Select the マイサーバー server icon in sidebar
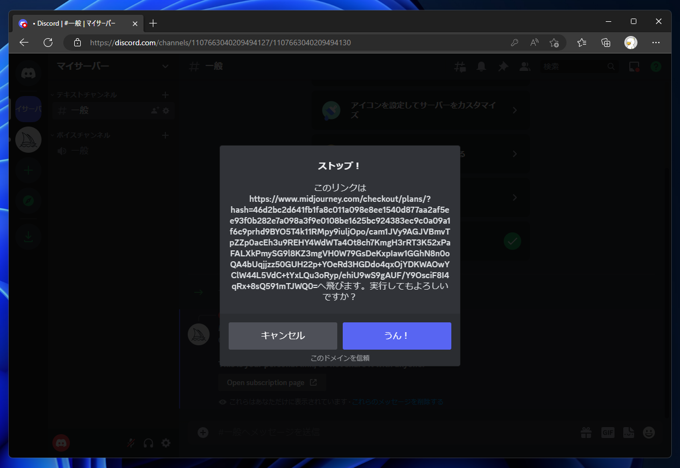680x468 pixels. point(29,108)
